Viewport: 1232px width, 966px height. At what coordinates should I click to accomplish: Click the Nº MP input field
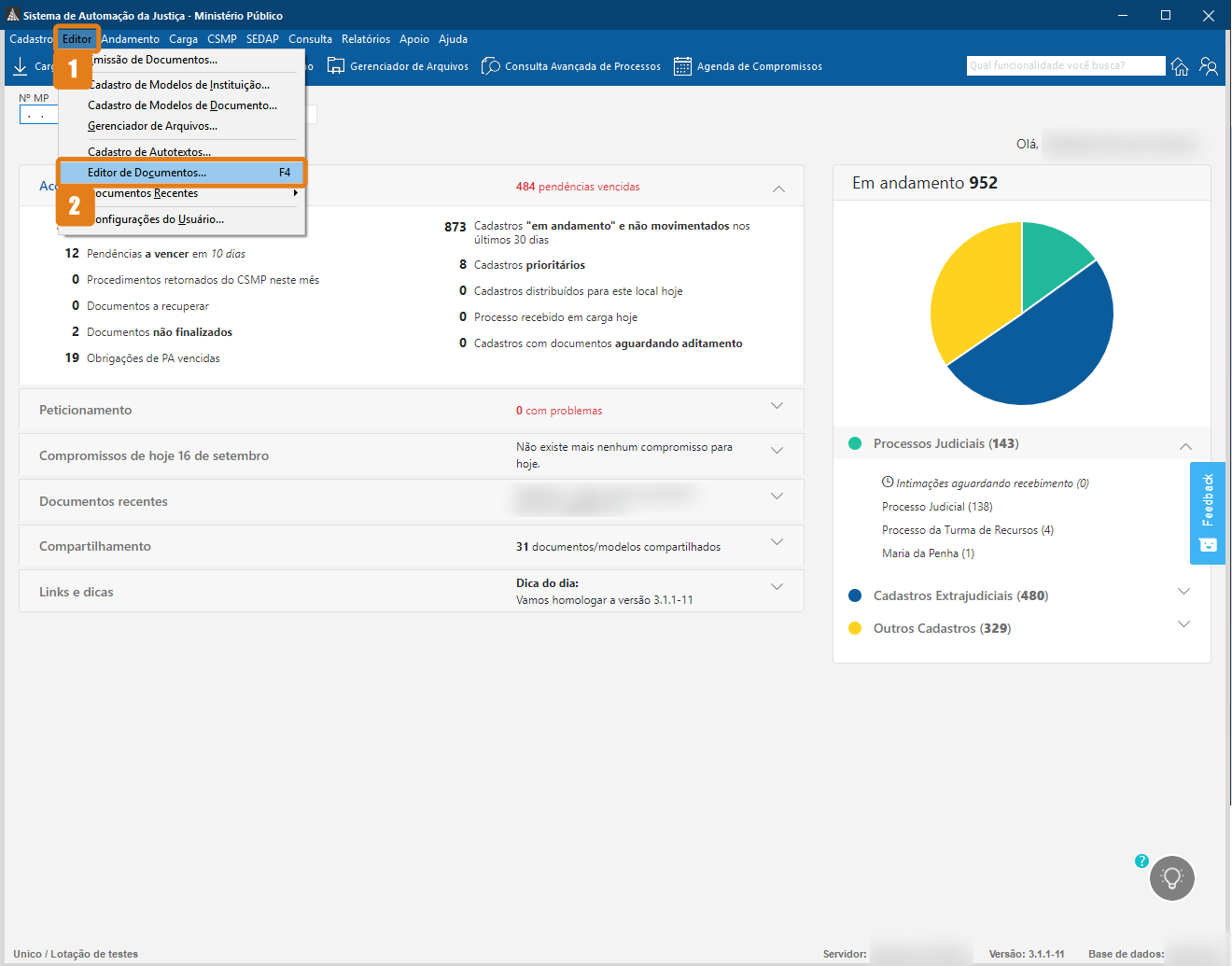tap(38, 115)
